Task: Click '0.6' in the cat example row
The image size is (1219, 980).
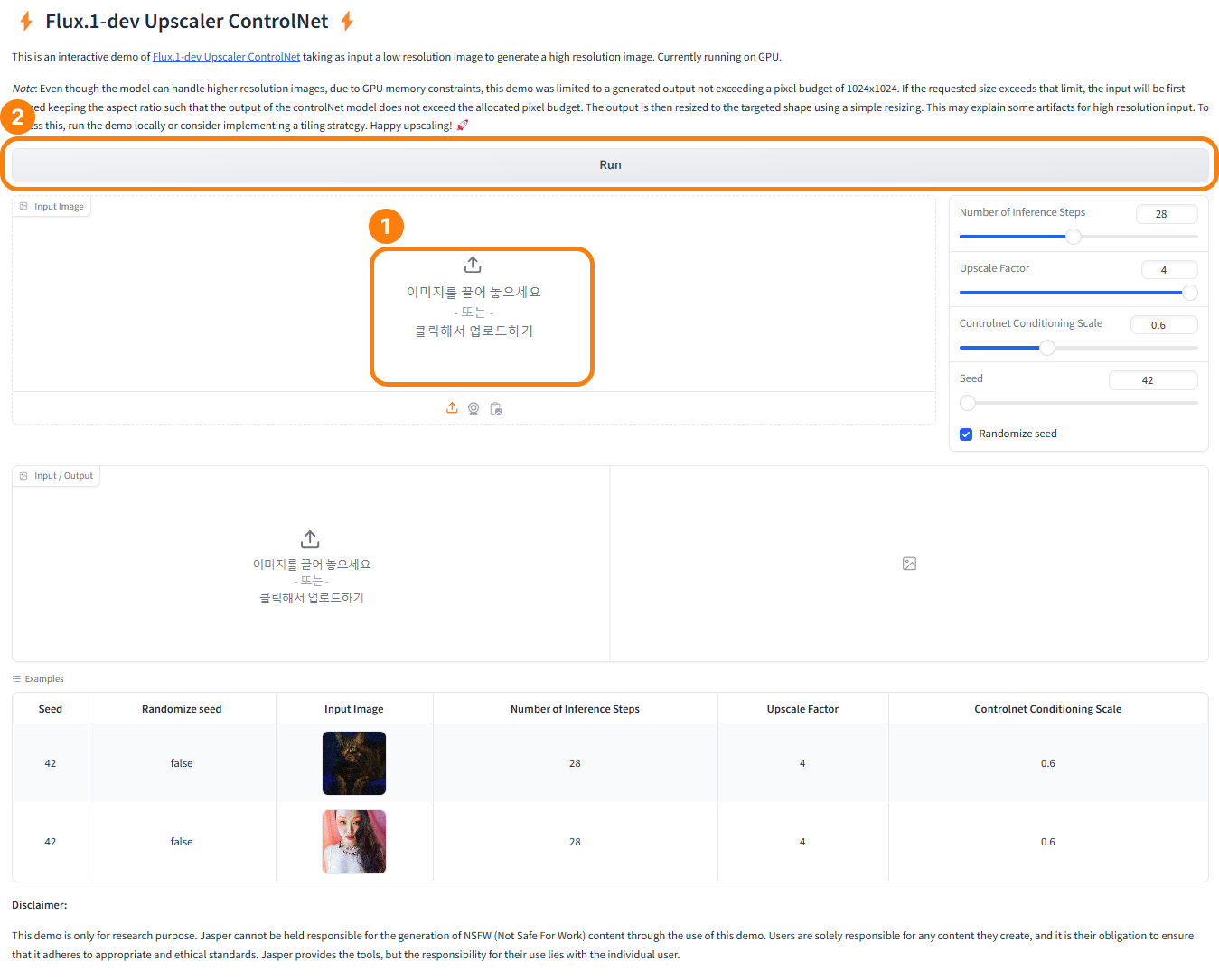Action: [1047, 763]
